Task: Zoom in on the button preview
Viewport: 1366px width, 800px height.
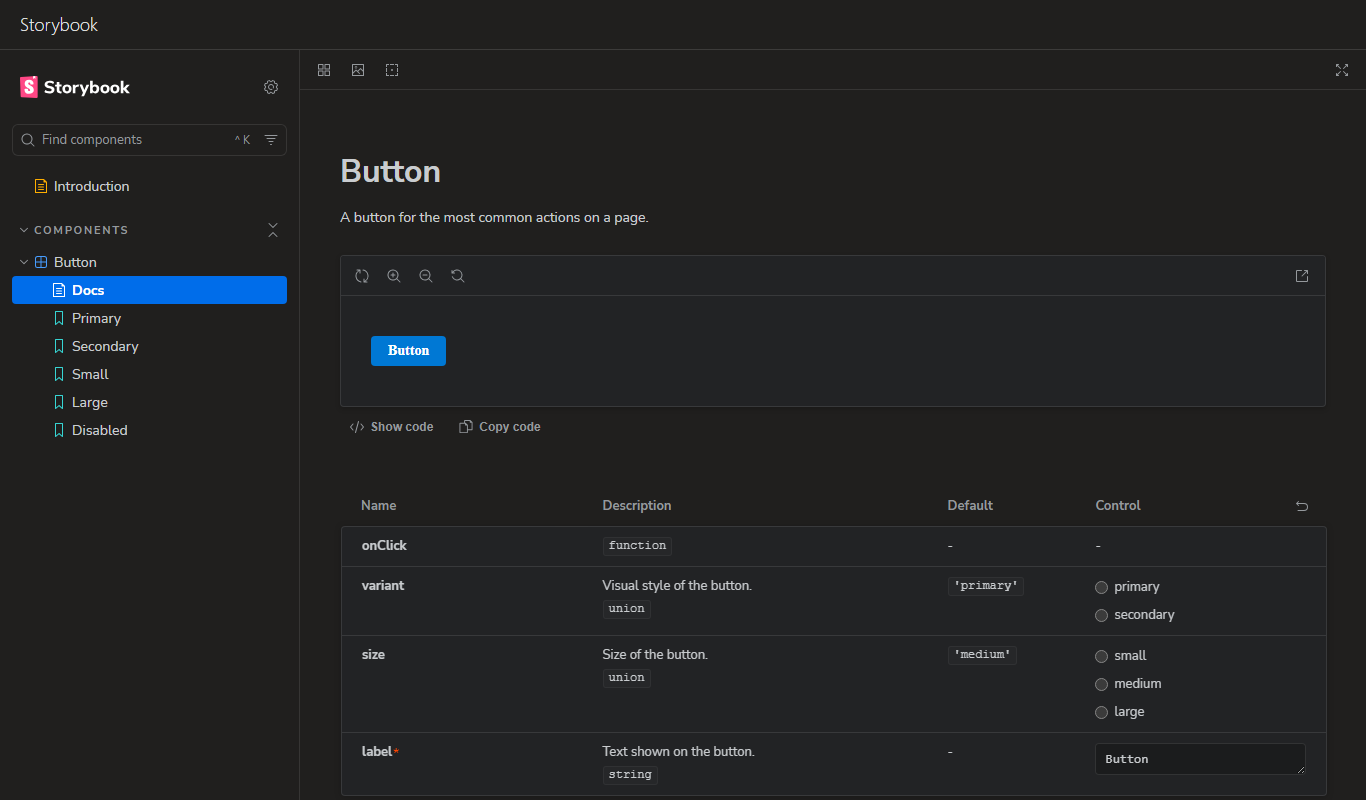Action: coord(394,276)
